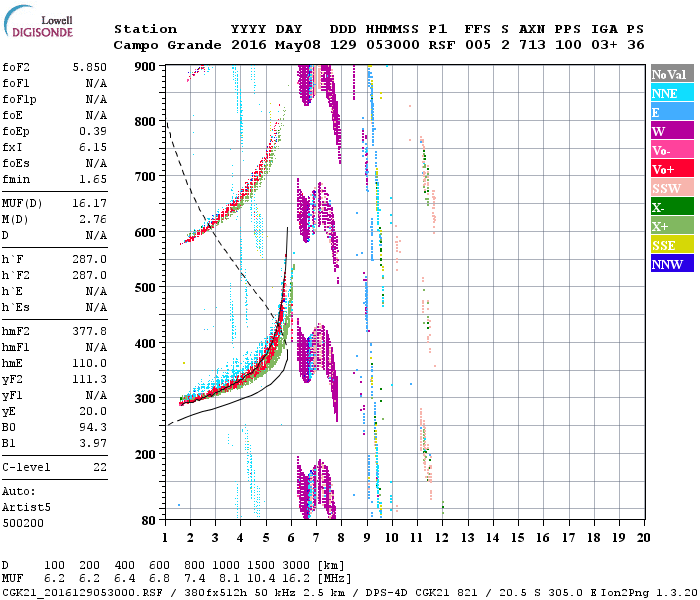Select the NNW blue legend swatch
Screen dimensions: 700x600
coord(672,264)
